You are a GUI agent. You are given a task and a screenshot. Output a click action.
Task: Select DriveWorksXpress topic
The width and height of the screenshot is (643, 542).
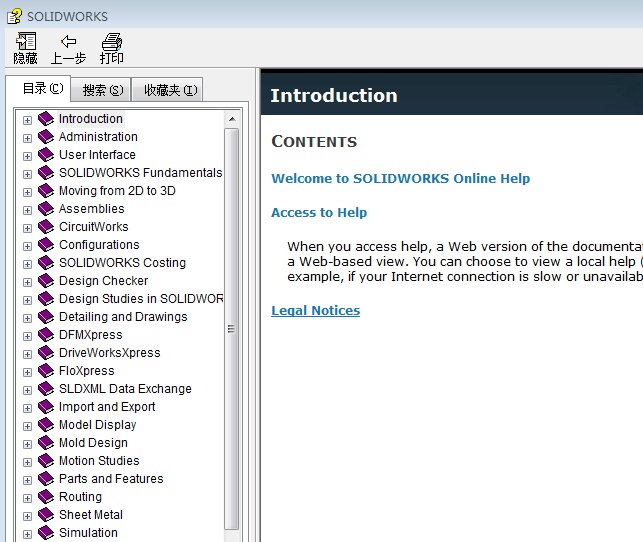coord(110,353)
